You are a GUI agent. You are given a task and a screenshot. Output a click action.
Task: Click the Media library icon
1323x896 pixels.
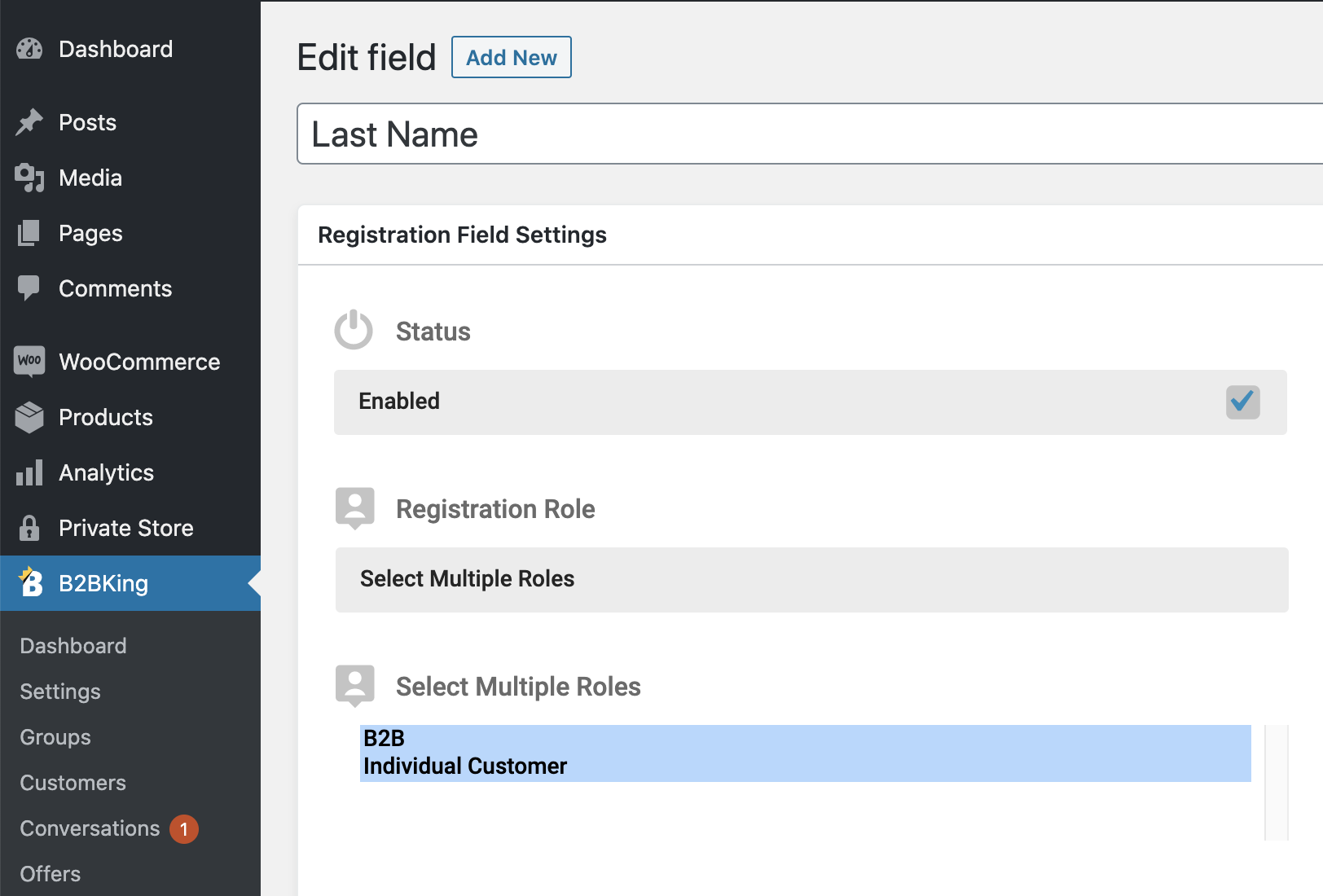[x=29, y=178]
